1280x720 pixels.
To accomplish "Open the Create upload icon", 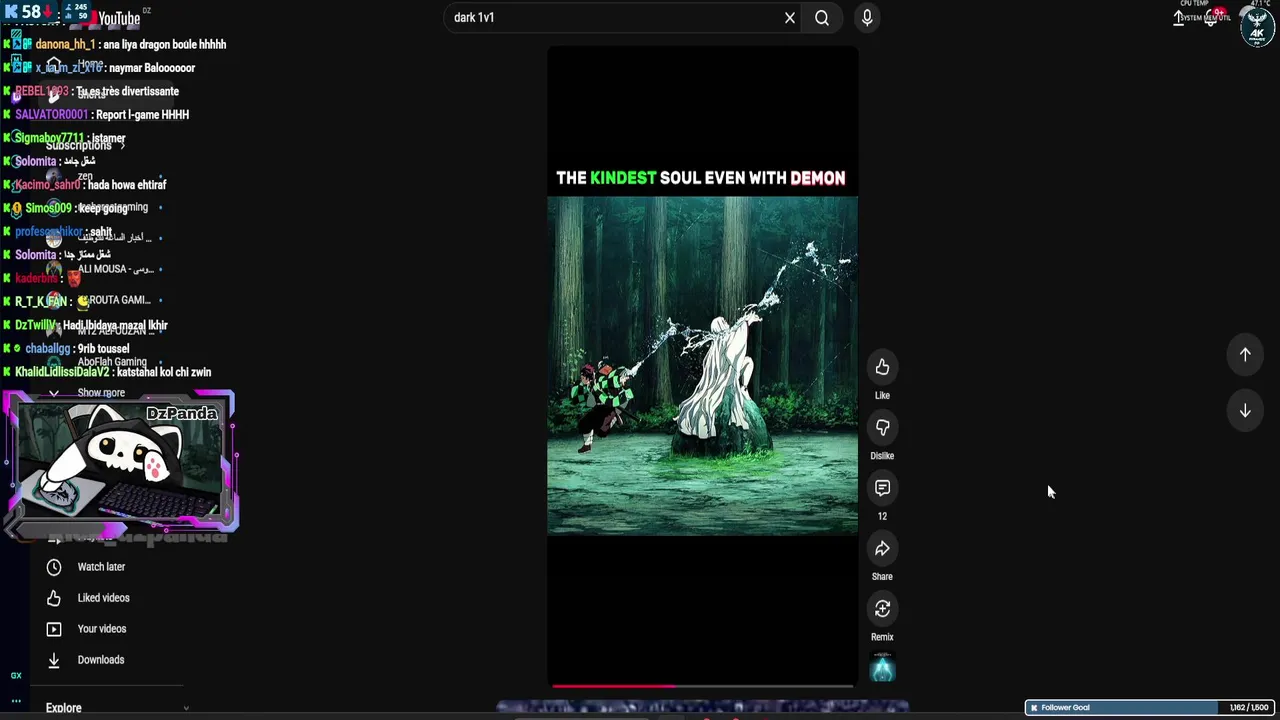I will [x=1180, y=18].
